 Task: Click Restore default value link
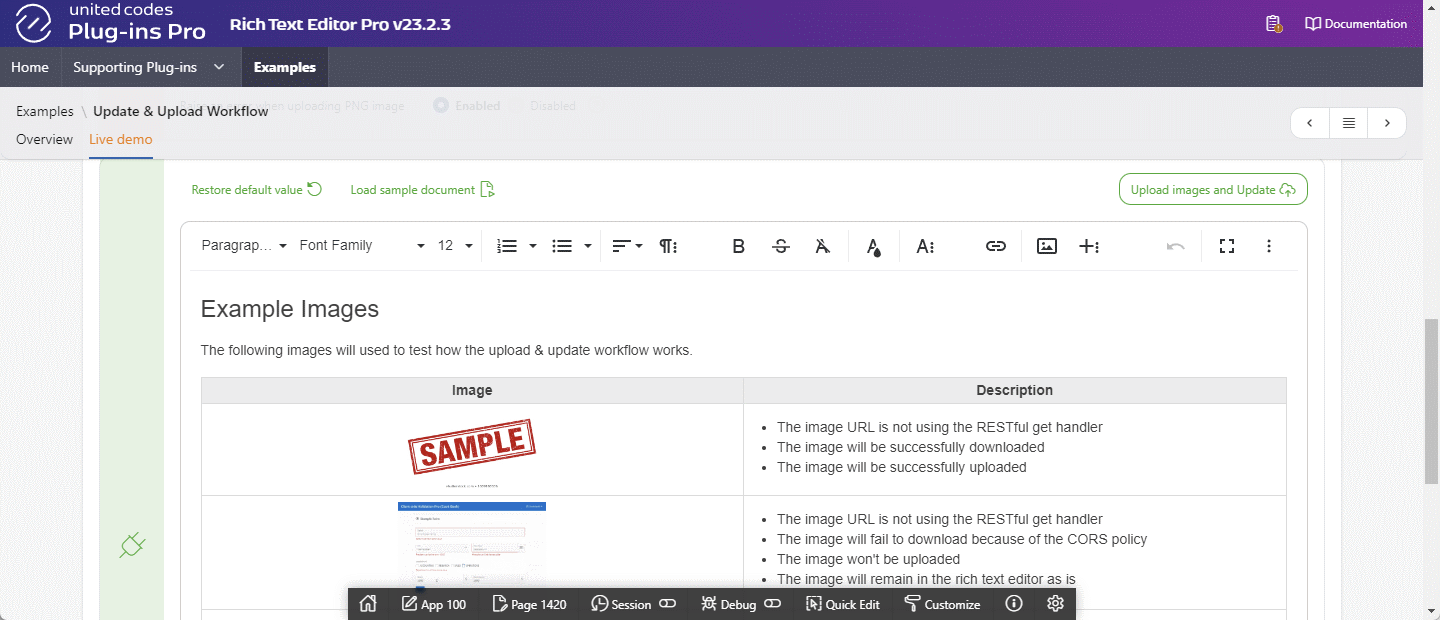click(257, 190)
